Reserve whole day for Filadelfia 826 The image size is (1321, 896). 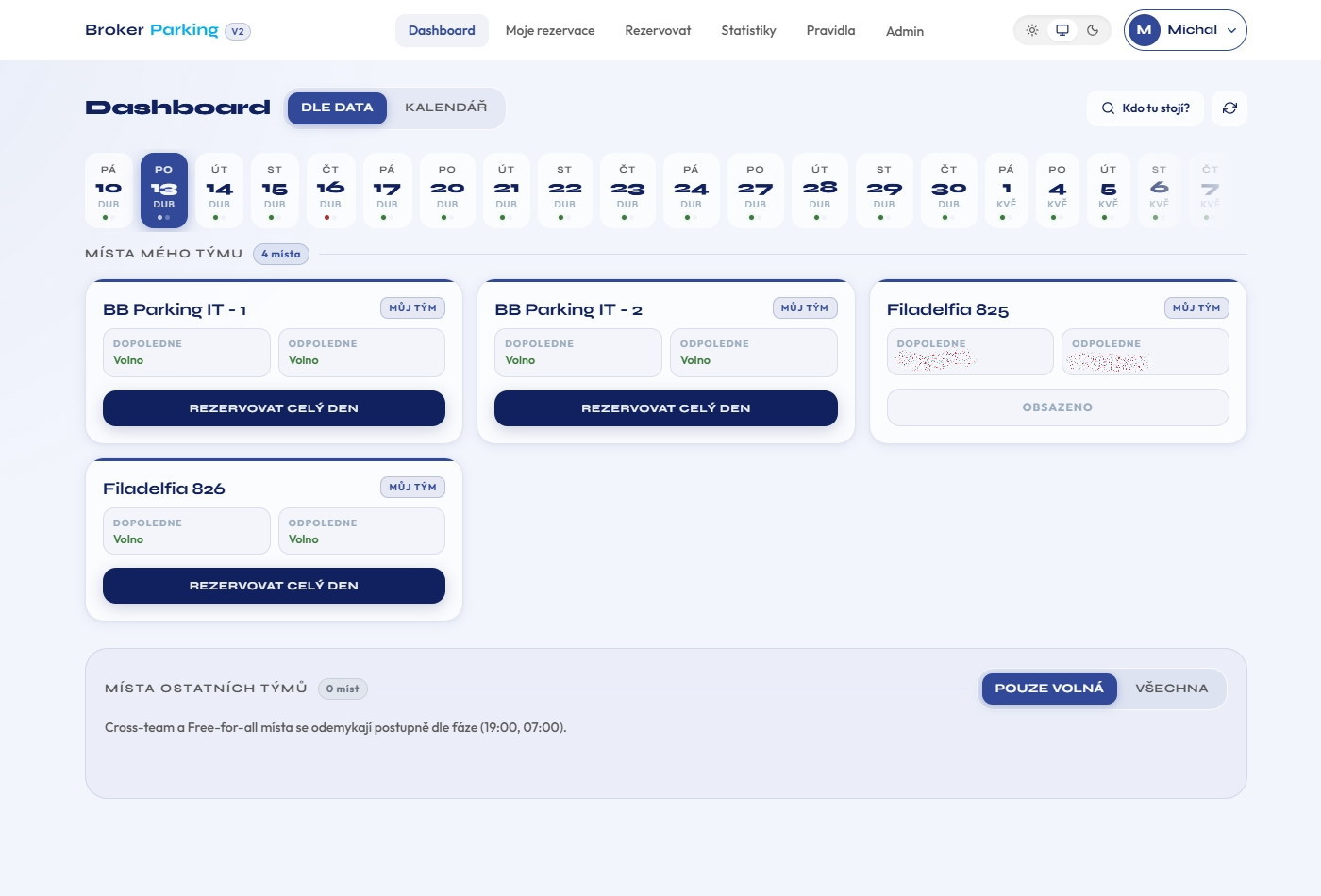274,586
